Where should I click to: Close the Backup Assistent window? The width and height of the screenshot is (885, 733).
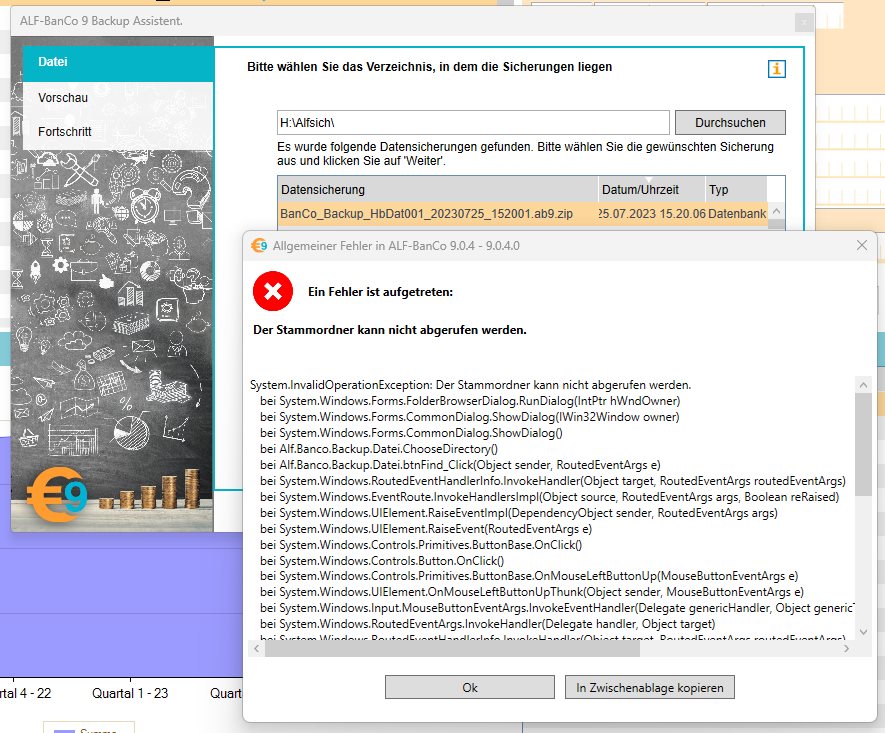(x=804, y=23)
